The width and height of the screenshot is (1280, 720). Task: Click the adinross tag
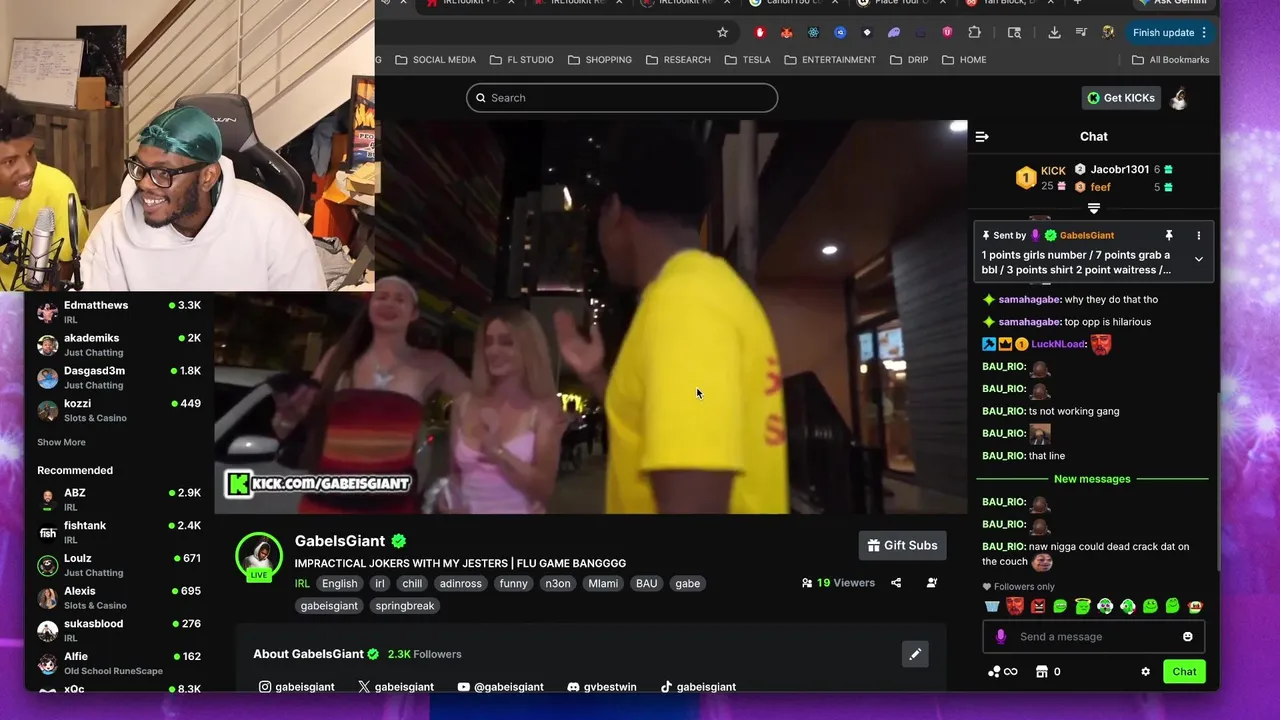[x=461, y=584]
